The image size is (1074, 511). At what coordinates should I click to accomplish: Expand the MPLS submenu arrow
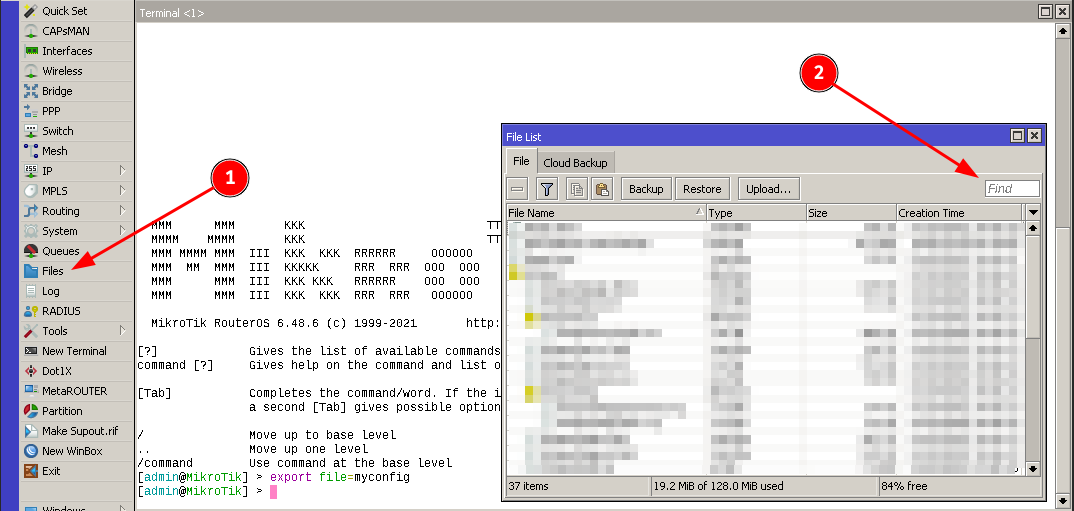[123, 190]
